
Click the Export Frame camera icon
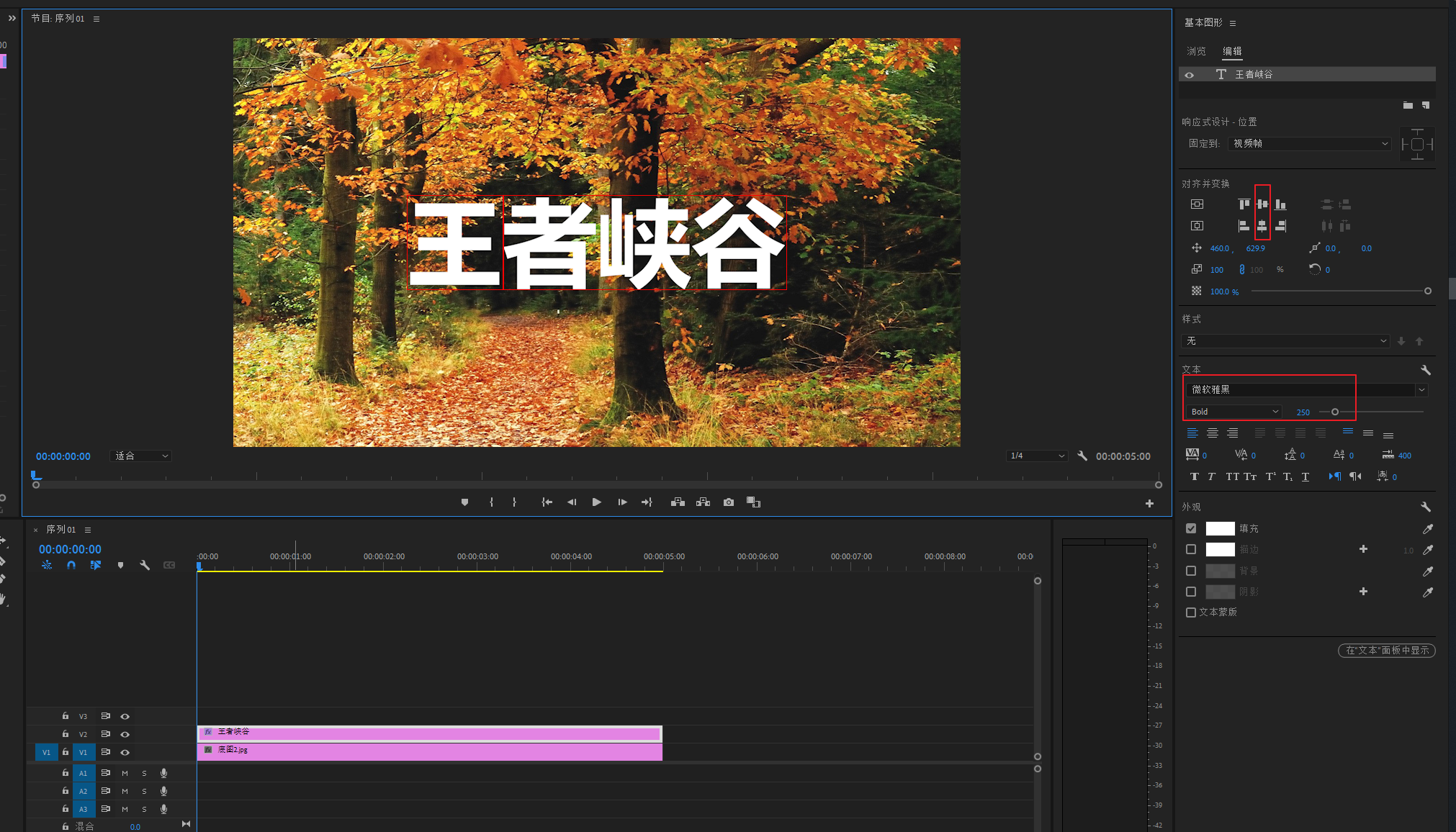(729, 502)
